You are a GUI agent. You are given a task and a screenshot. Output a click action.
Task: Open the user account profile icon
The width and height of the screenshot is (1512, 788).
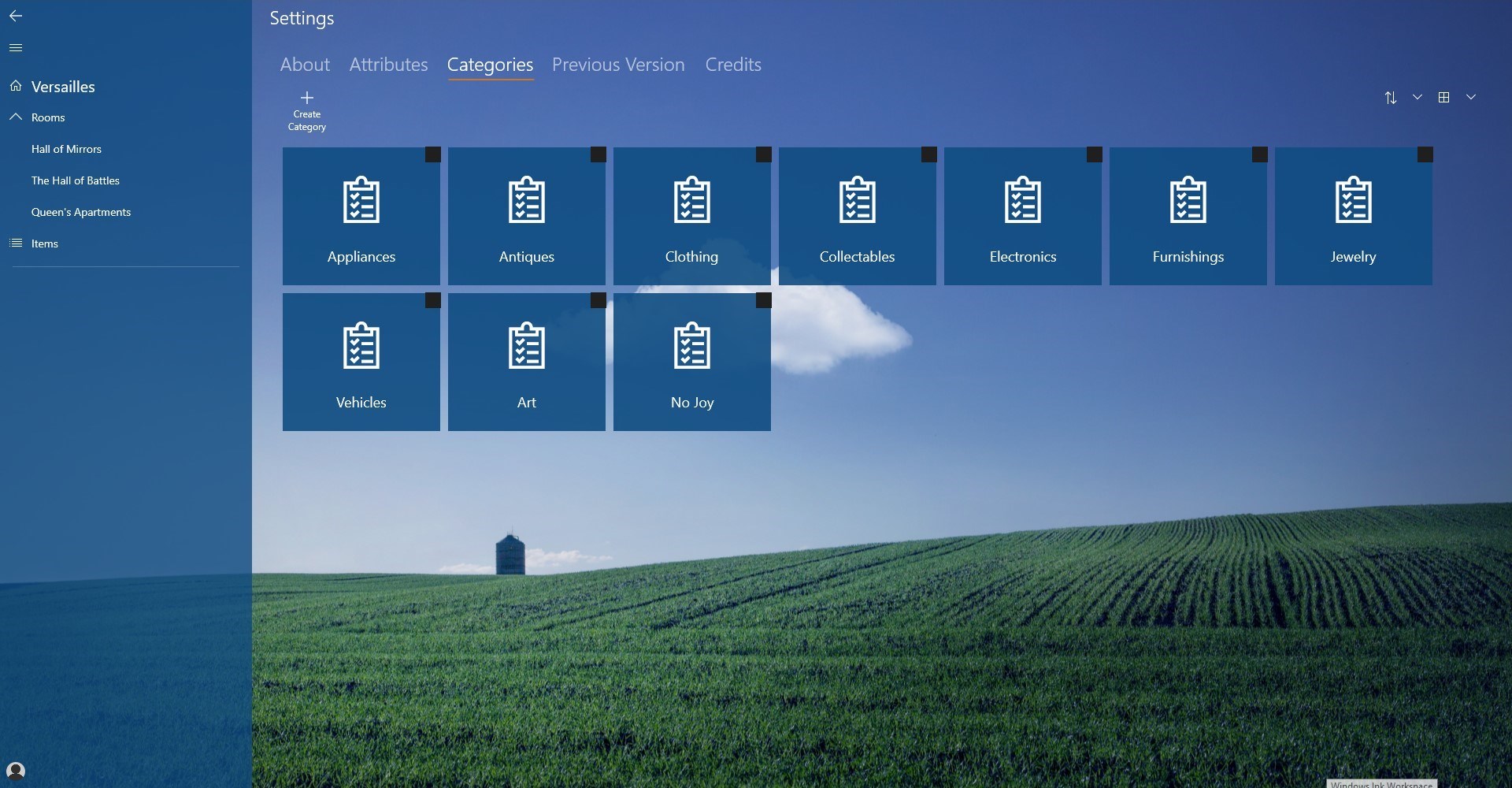coord(16,771)
